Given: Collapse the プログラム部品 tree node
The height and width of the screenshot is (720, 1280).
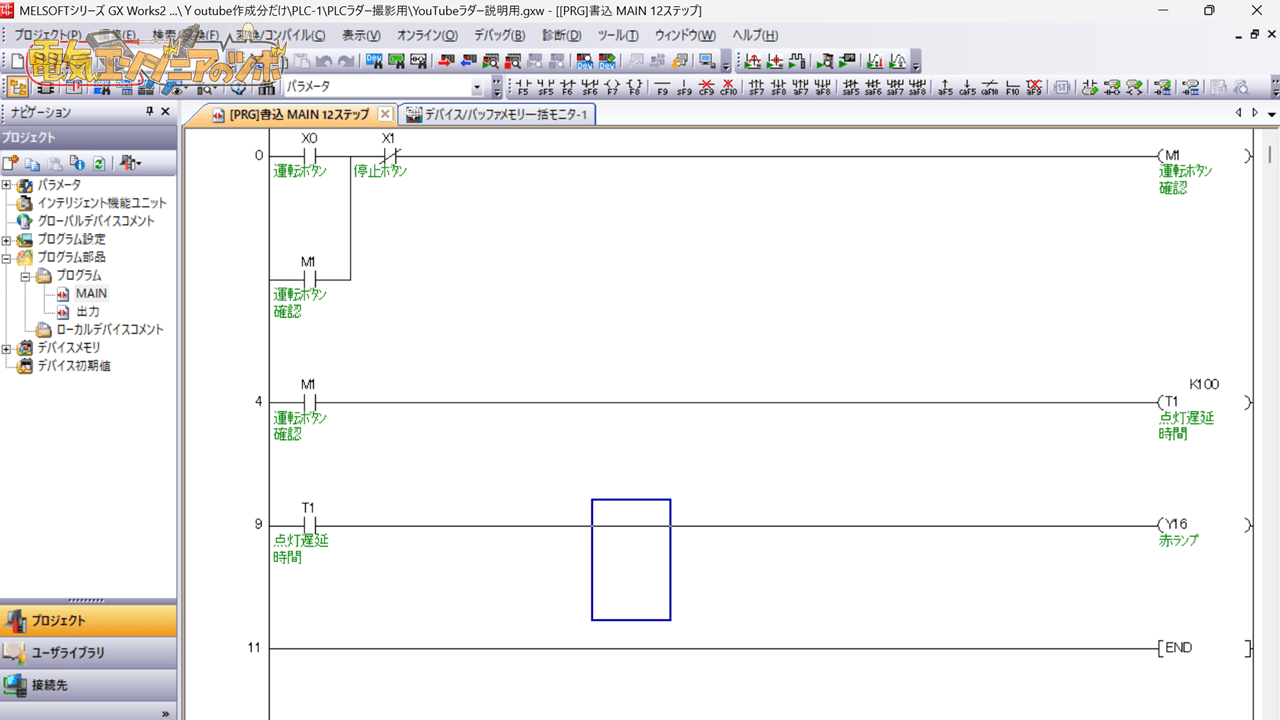Looking at the screenshot, I should [x=7, y=257].
